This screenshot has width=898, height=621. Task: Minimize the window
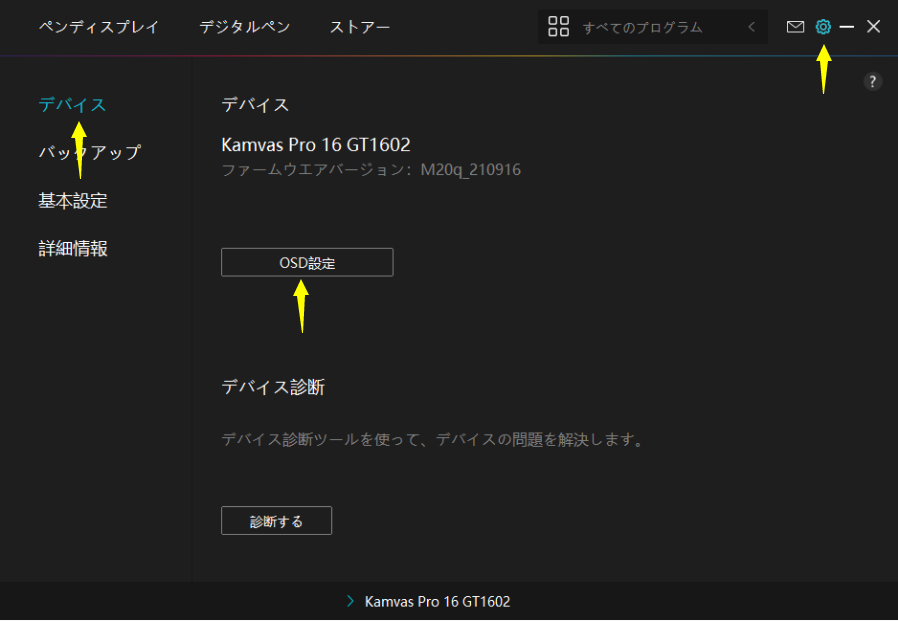846,27
